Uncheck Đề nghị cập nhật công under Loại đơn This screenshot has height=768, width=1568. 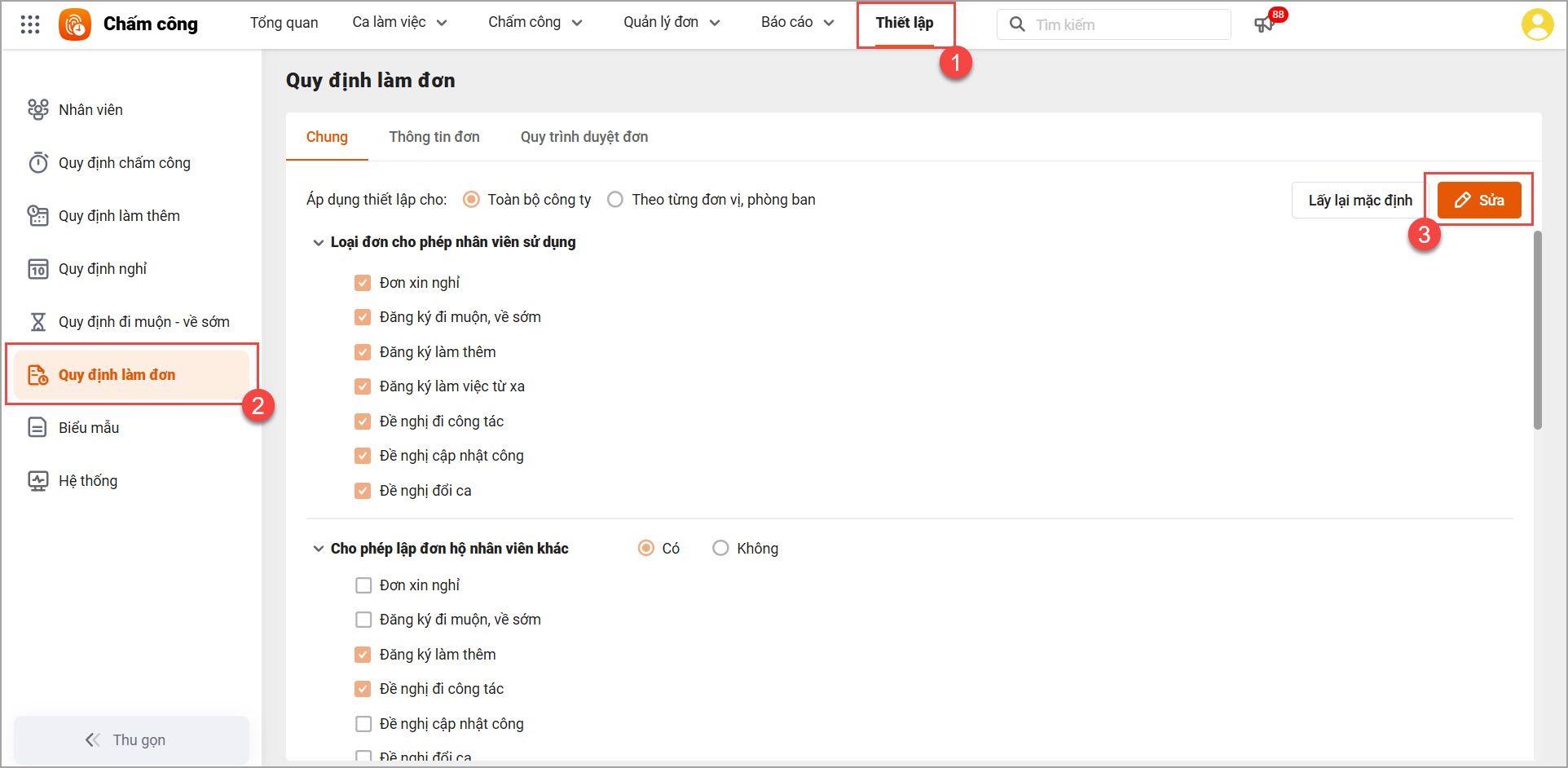pos(363,456)
